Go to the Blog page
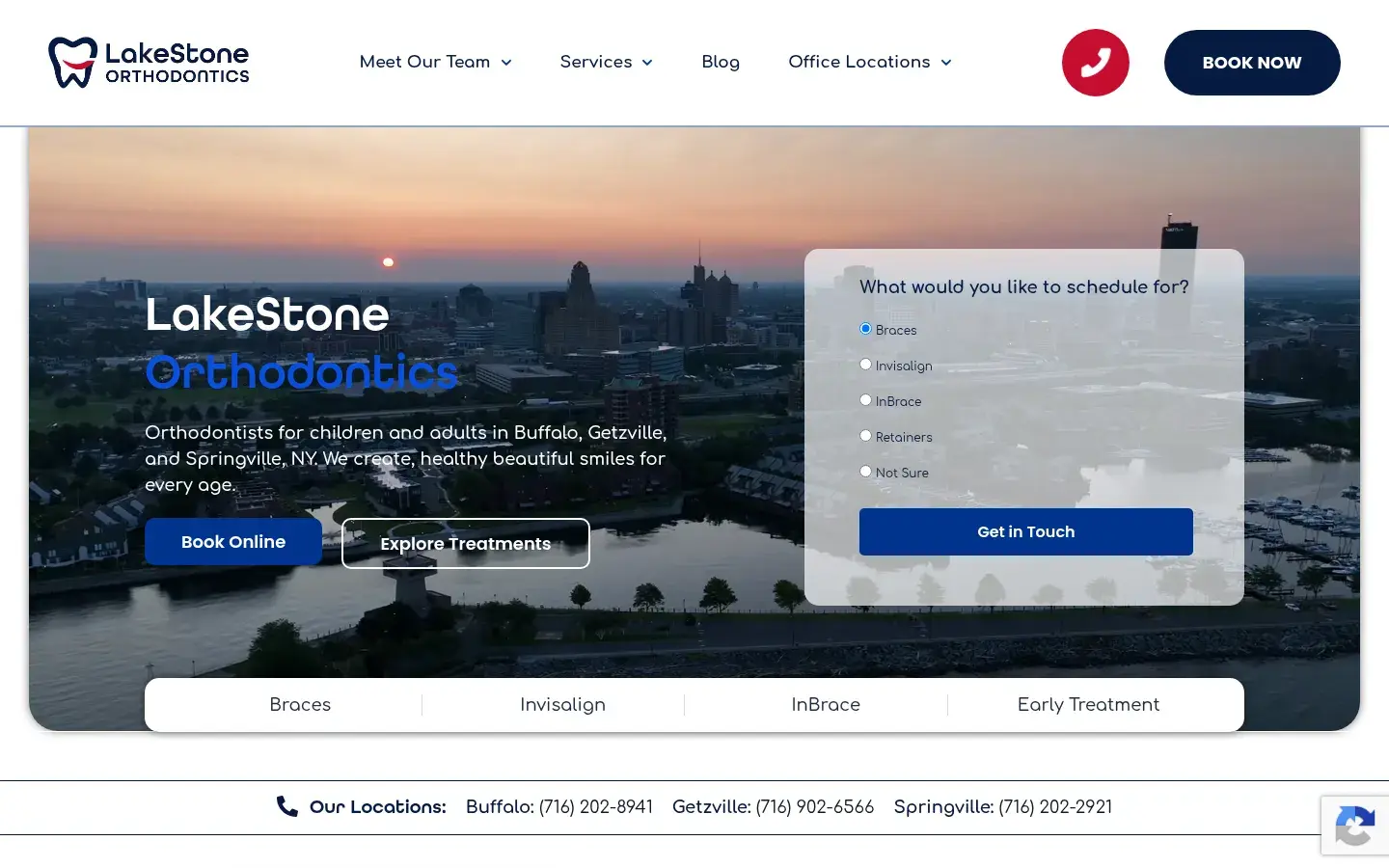The height and width of the screenshot is (868, 1389). point(721,62)
